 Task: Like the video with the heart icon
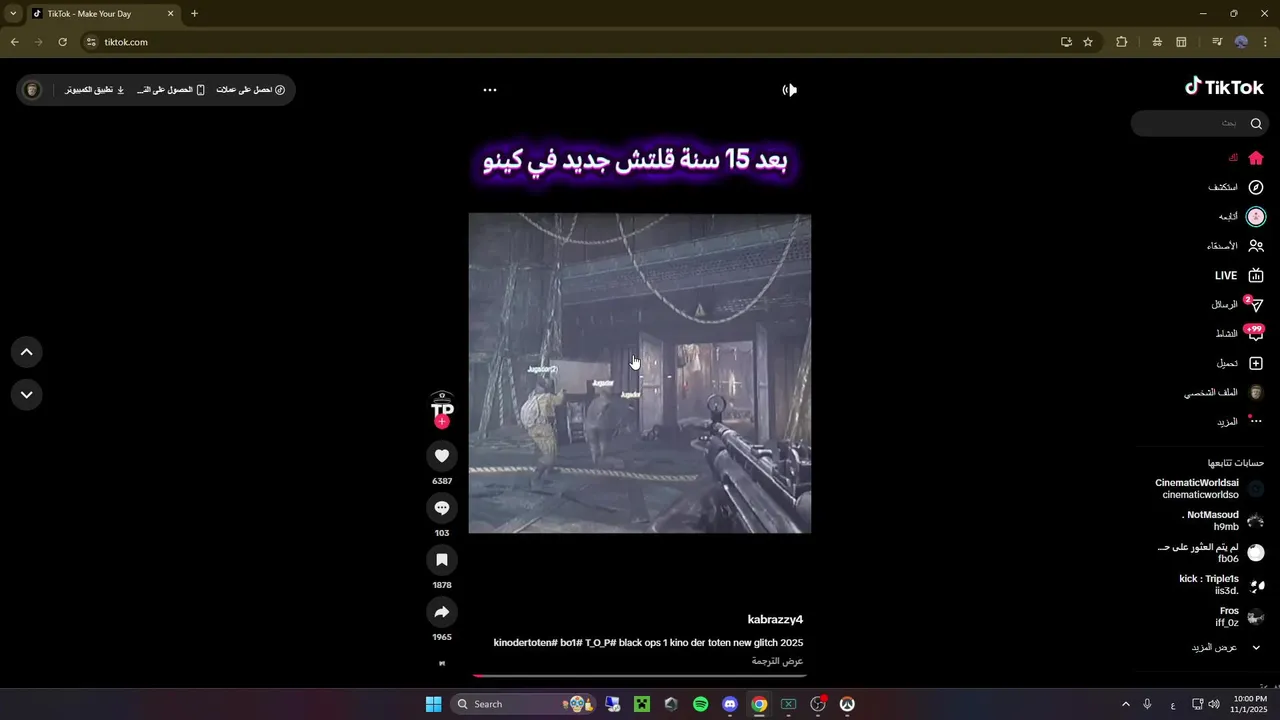[442, 456]
